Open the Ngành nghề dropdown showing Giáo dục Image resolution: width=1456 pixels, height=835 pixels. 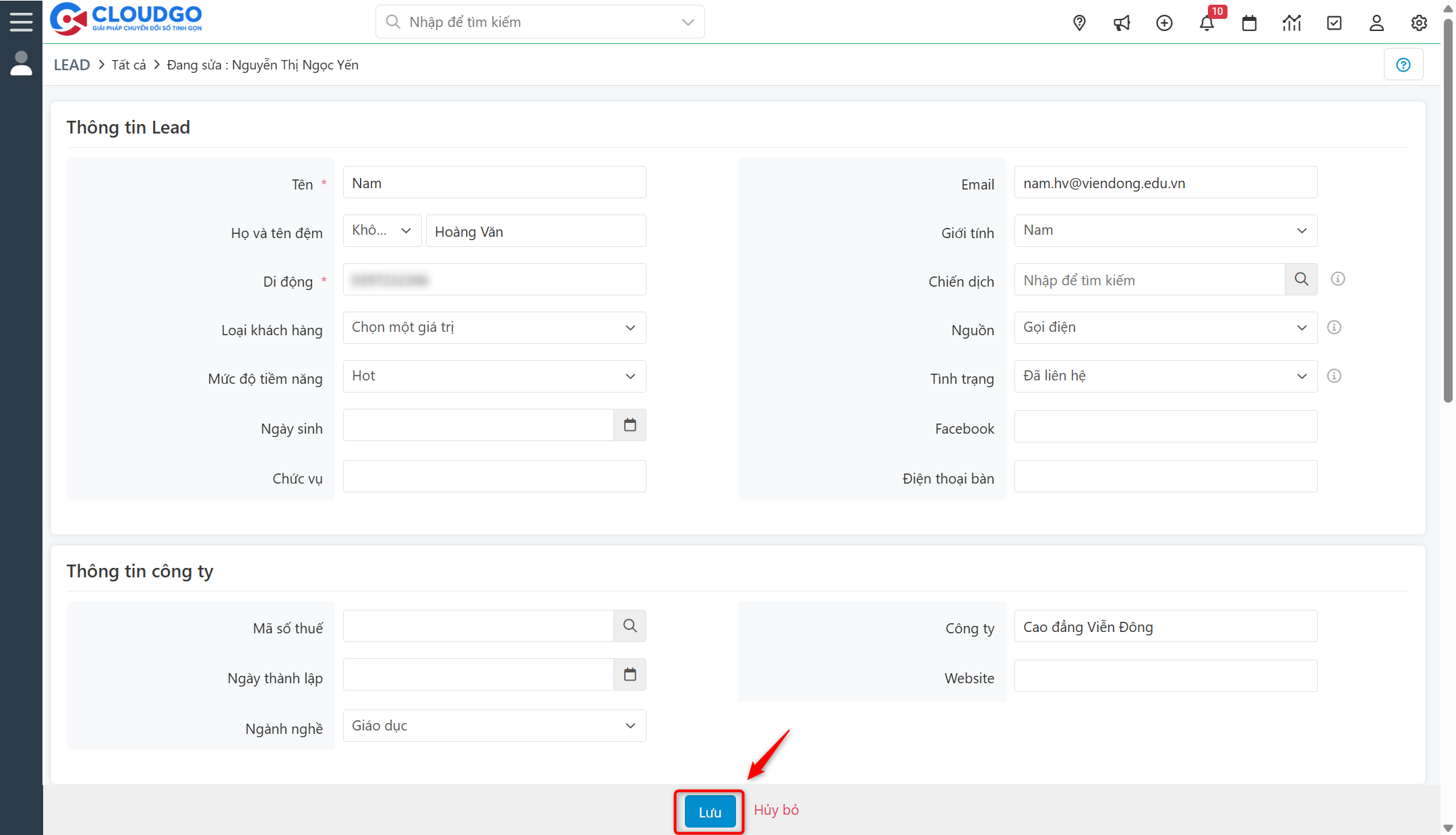coord(493,725)
